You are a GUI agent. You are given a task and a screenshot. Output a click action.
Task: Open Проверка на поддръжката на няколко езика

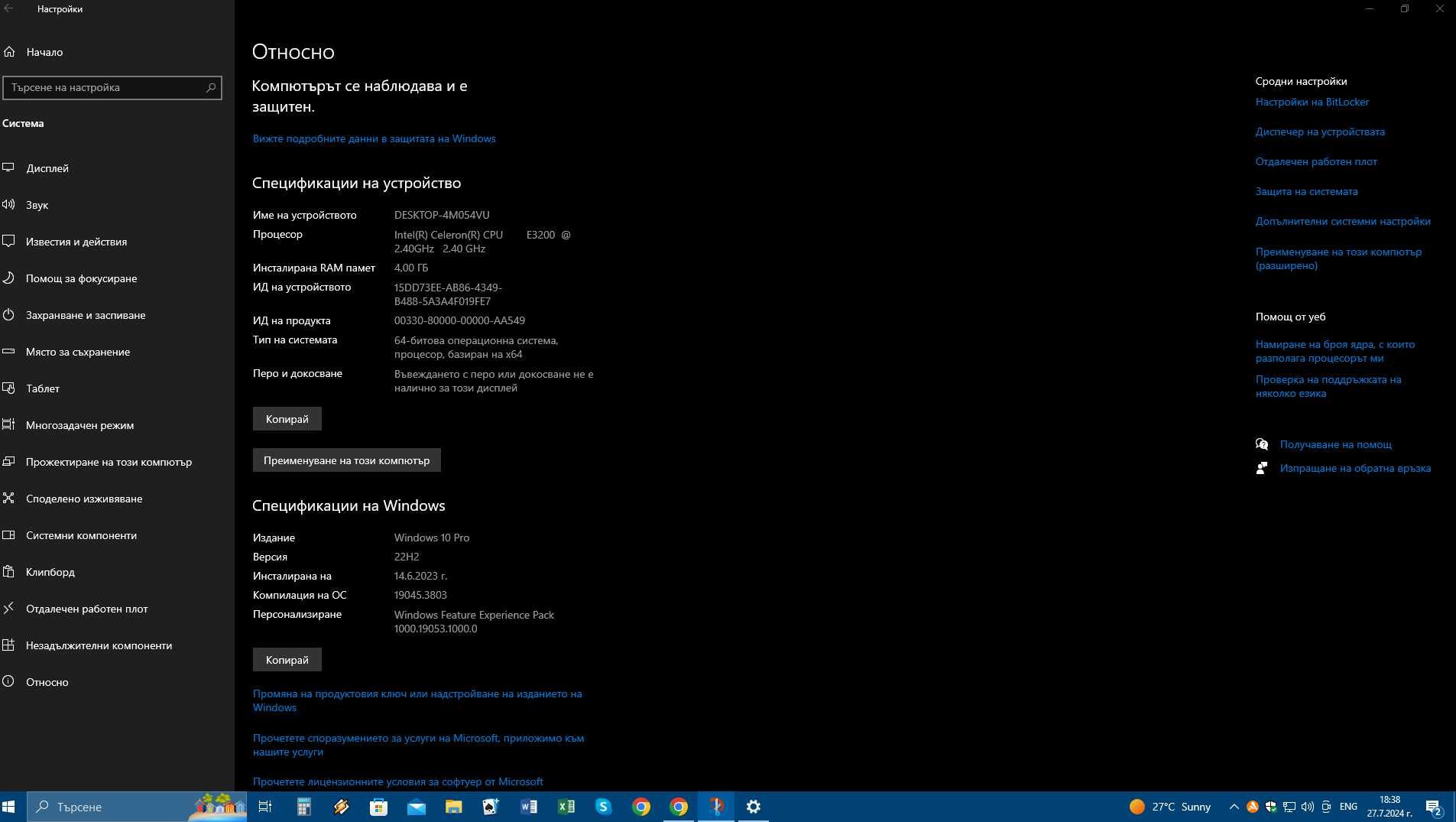point(1328,386)
